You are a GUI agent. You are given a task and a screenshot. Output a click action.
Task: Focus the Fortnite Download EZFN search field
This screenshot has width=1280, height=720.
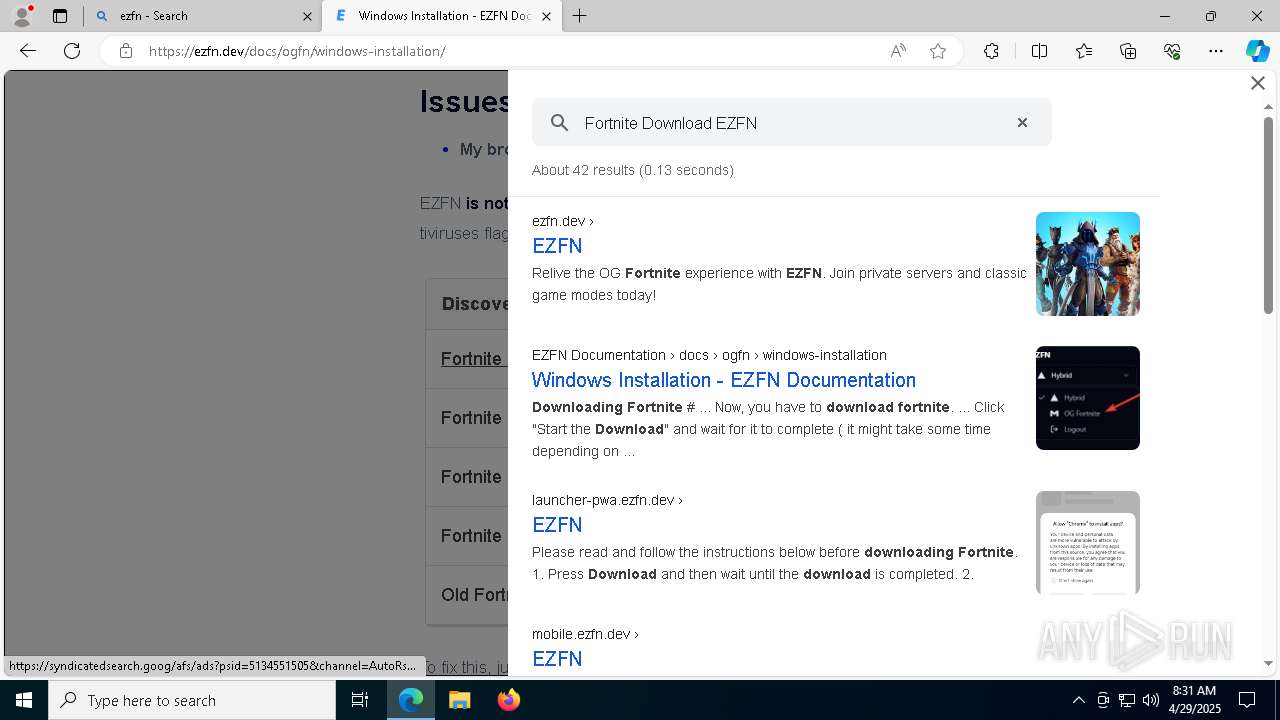pyautogui.click(x=792, y=122)
